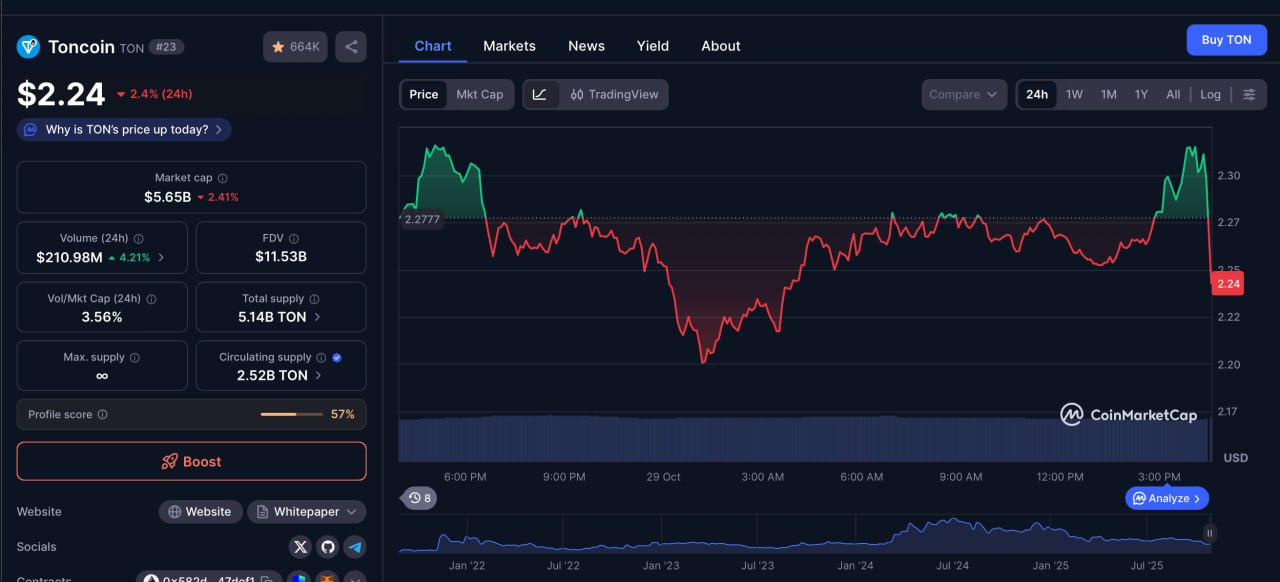
Task: Click the Market cap info icon
Action: [222, 178]
